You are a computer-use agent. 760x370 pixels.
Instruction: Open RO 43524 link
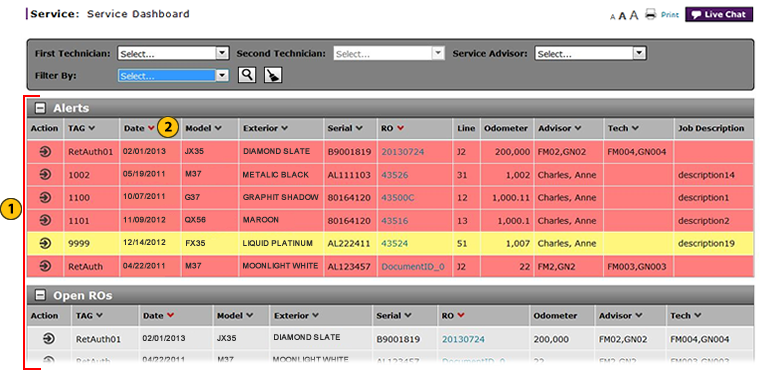pyautogui.click(x=395, y=243)
